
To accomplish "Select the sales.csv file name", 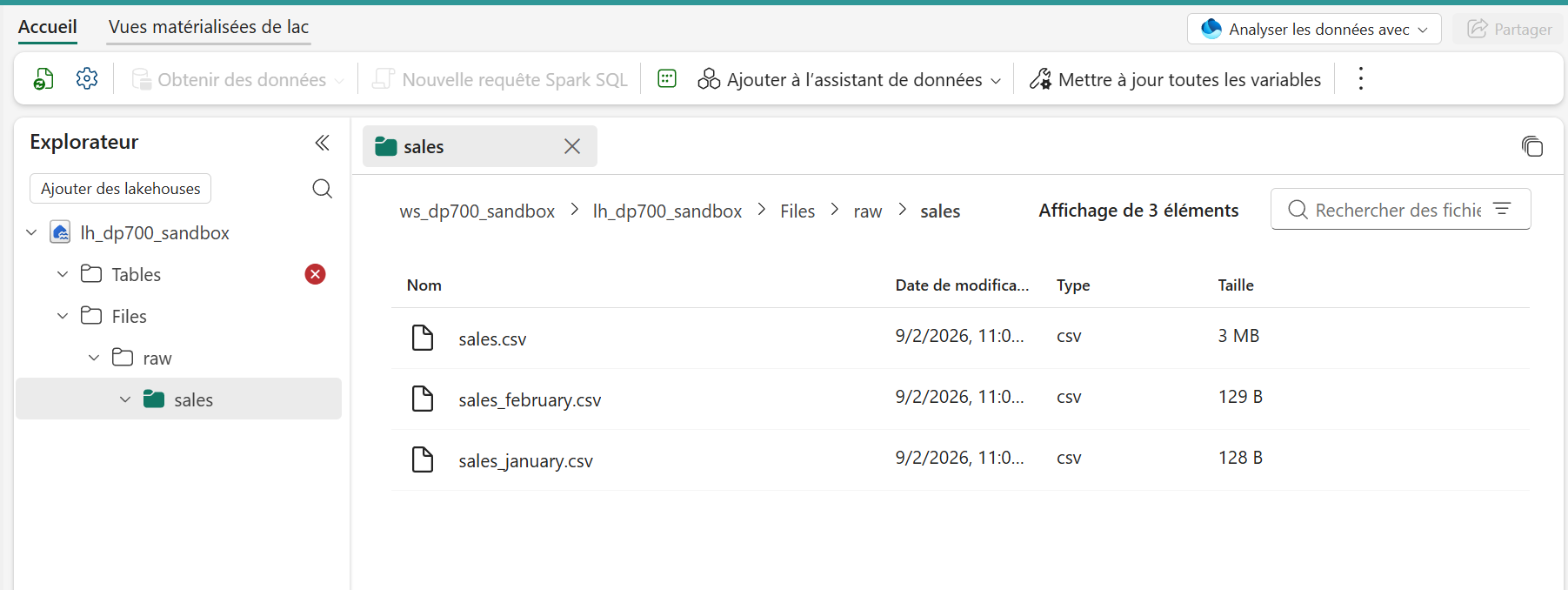I will click(x=492, y=339).
